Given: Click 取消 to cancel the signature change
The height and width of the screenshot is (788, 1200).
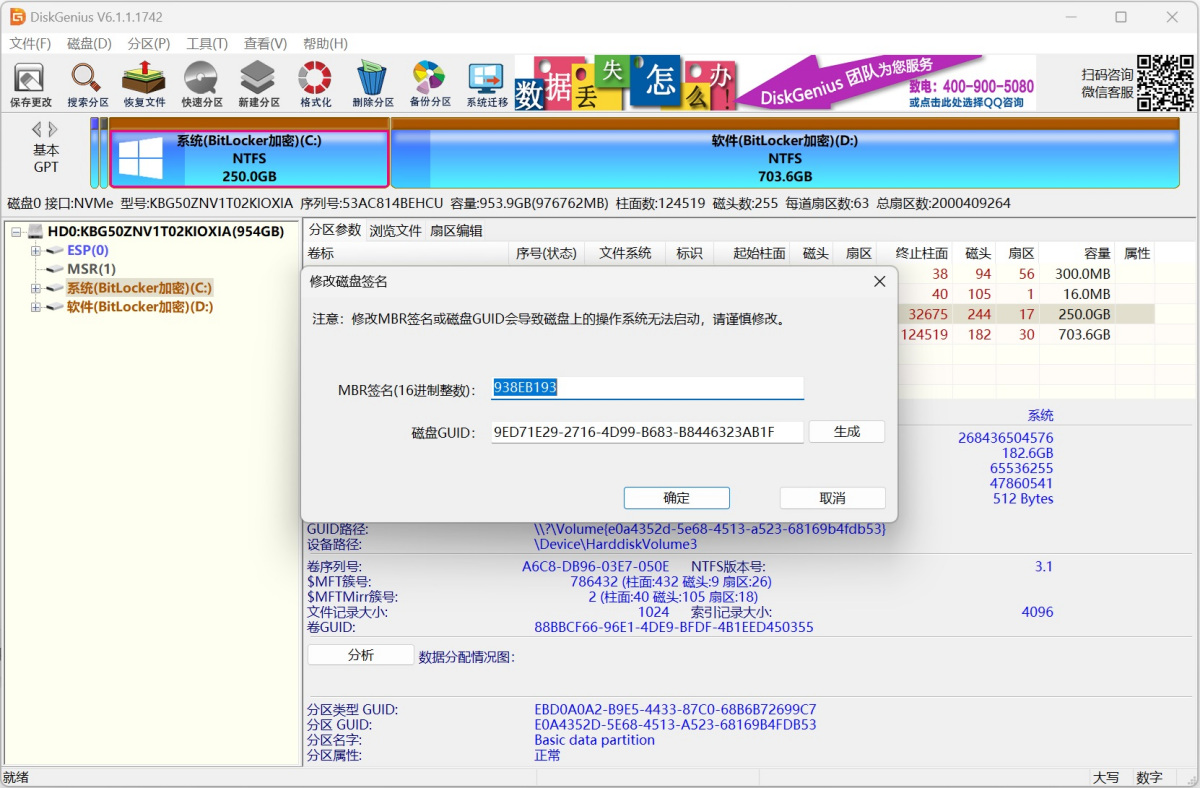Looking at the screenshot, I should [832, 498].
